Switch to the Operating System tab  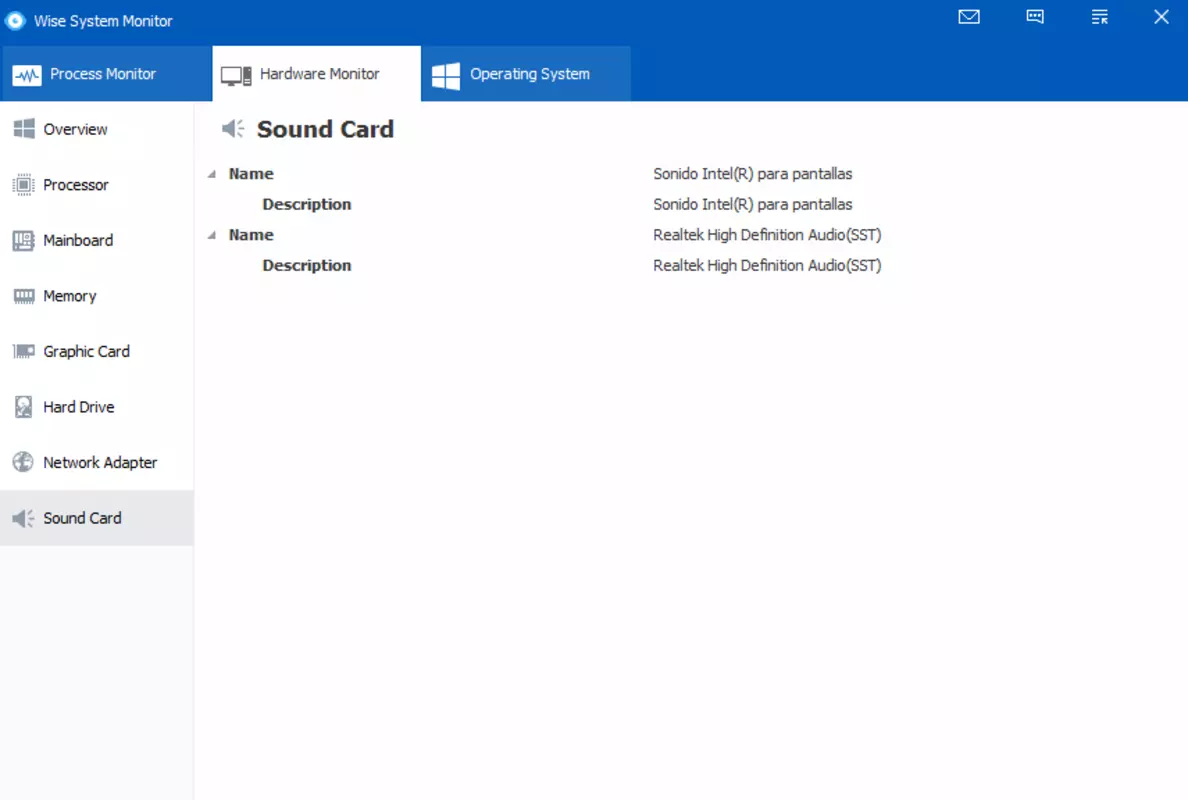click(526, 73)
